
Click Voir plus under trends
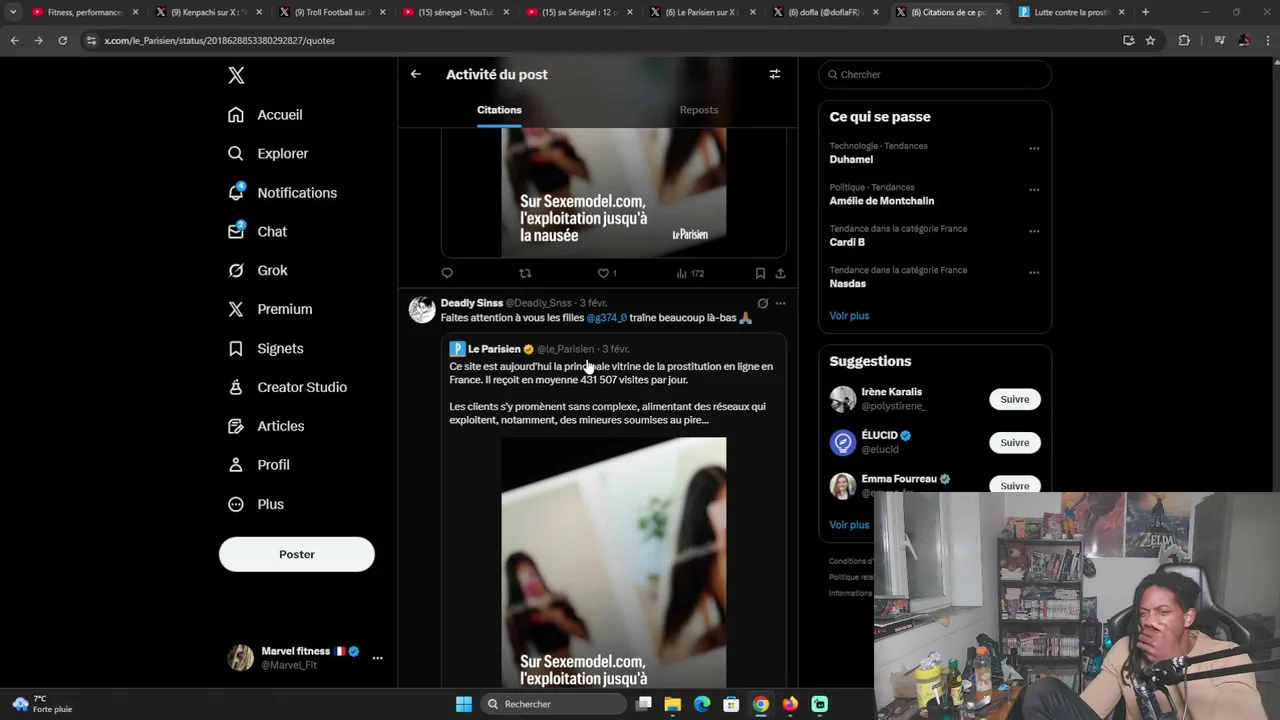point(849,316)
